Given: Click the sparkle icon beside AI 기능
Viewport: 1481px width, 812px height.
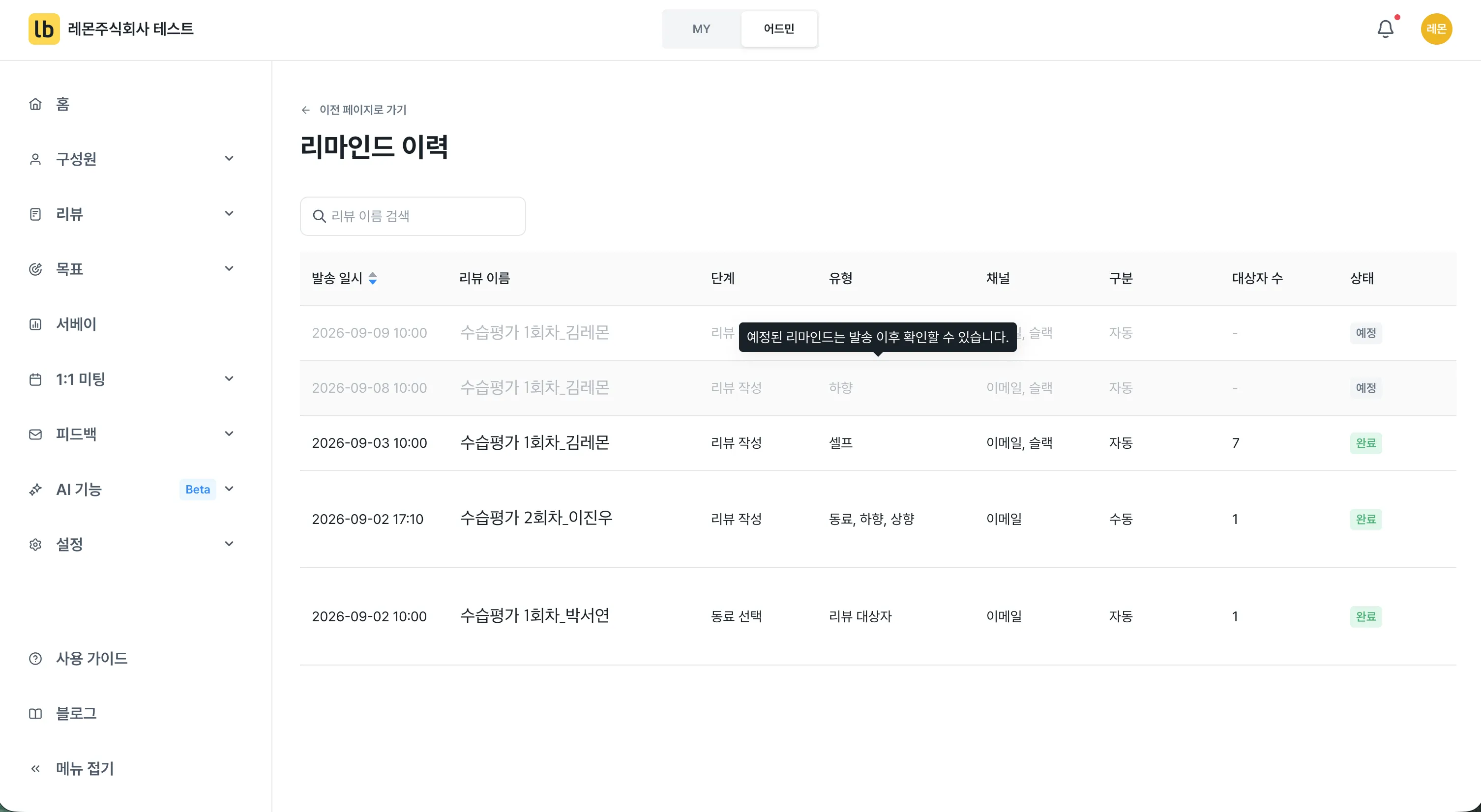Looking at the screenshot, I should point(35,490).
